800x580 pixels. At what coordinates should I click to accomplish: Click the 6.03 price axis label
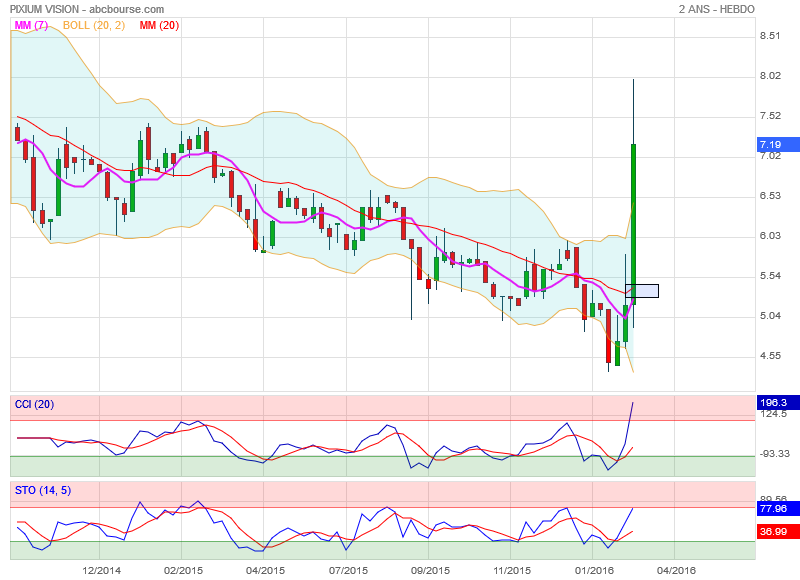pyautogui.click(x=770, y=236)
